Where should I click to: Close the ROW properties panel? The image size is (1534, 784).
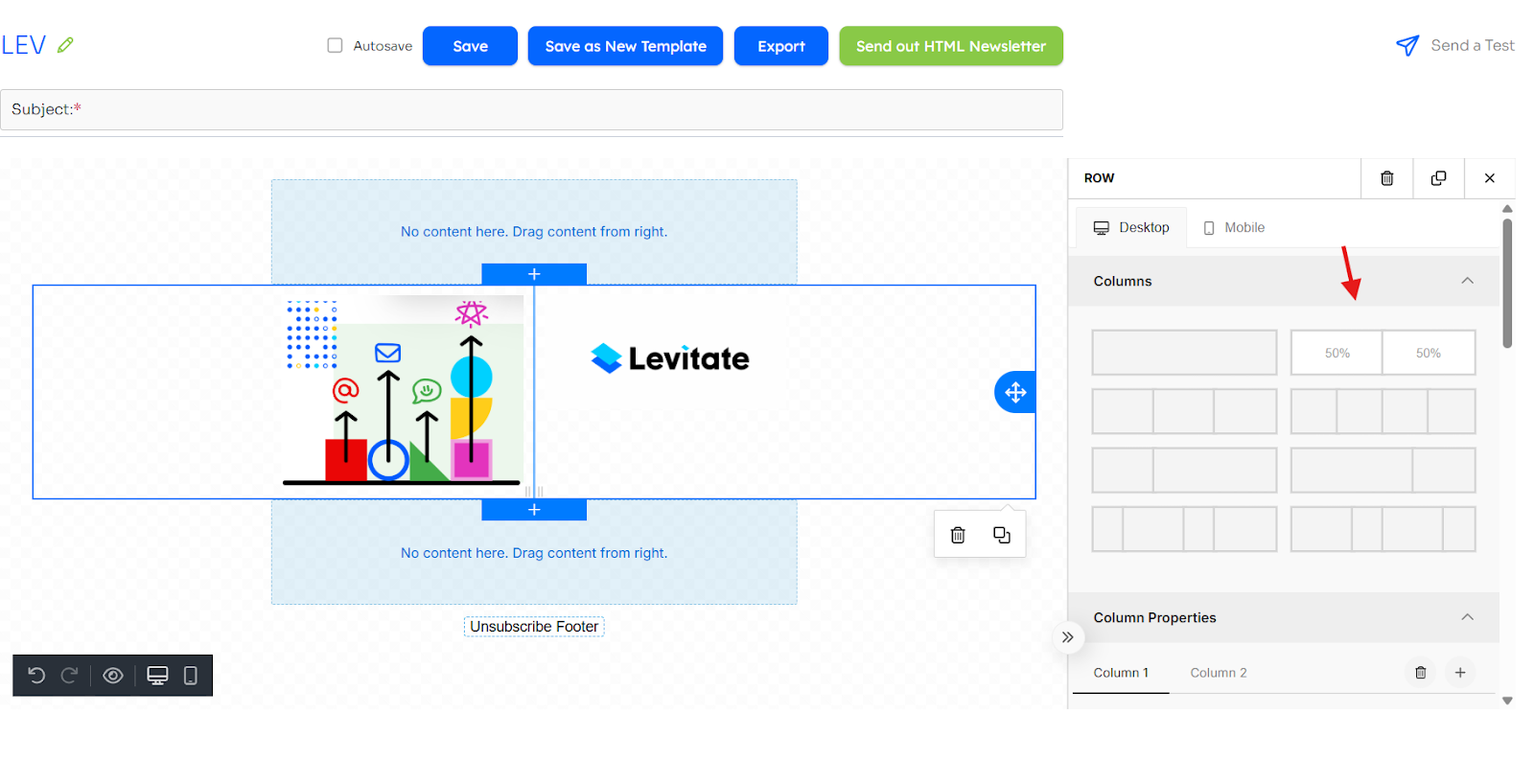point(1489,178)
